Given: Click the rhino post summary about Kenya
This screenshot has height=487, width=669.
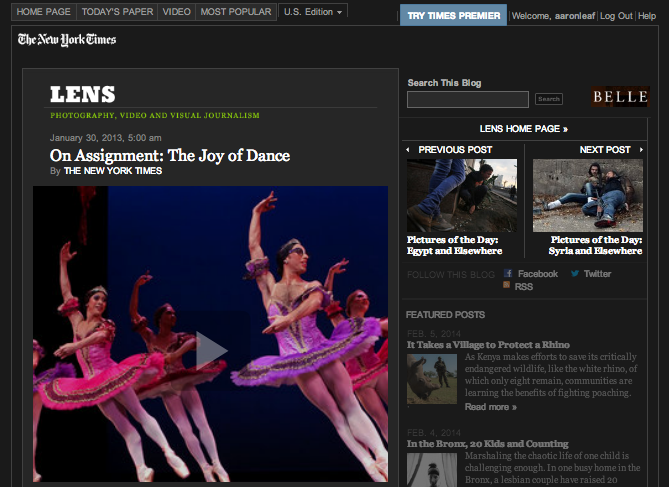Looking at the screenshot, I should 551,374.
